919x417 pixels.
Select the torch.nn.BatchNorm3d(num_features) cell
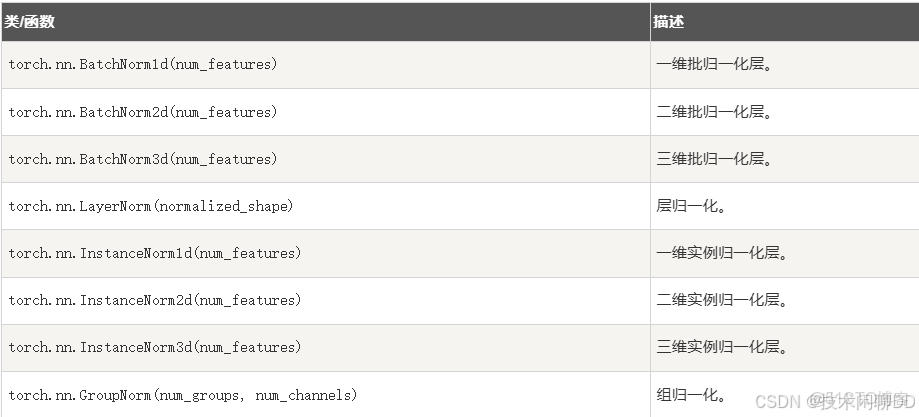[x=143, y=159]
